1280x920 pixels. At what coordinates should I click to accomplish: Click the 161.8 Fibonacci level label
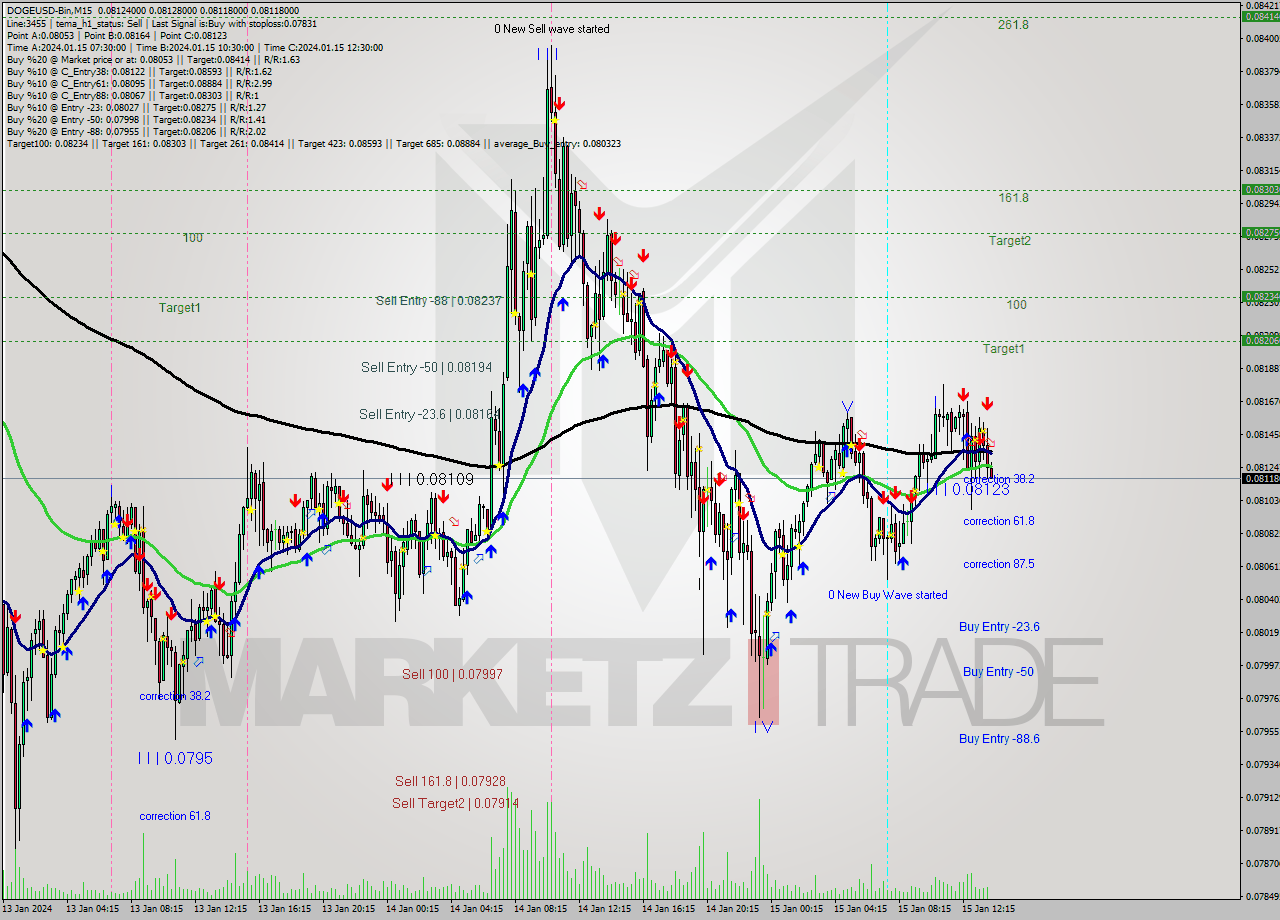click(x=1013, y=198)
